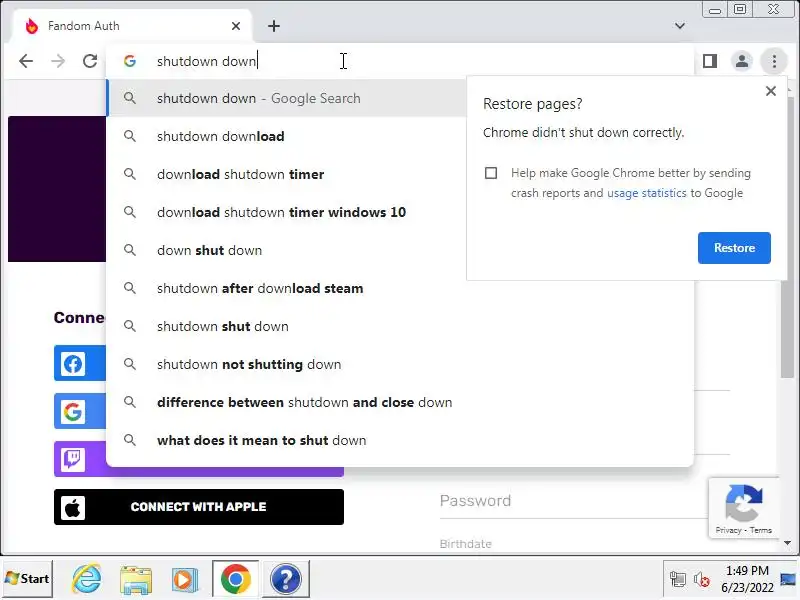Click the Google G icon in omnibox

pyautogui.click(x=130, y=61)
